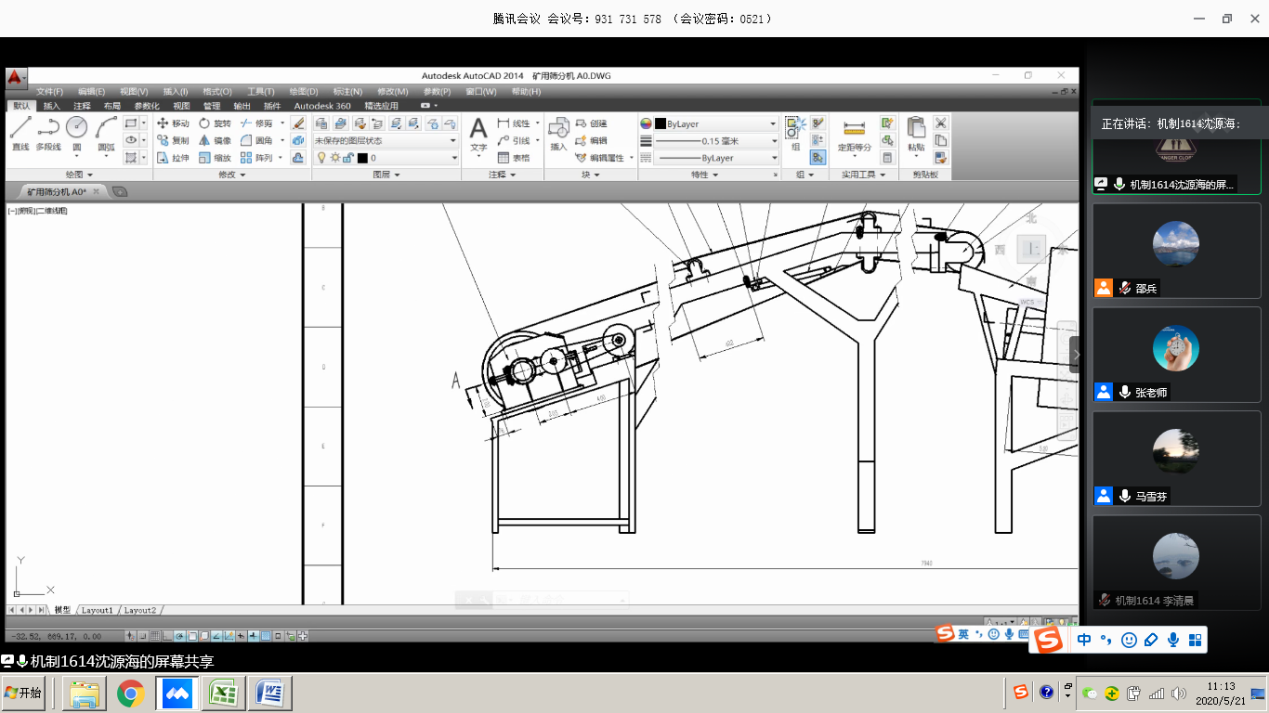The width and height of the screenshot is (1269, 713).
Task: Click the Move (移动) tool
Action: pos(172,124)
